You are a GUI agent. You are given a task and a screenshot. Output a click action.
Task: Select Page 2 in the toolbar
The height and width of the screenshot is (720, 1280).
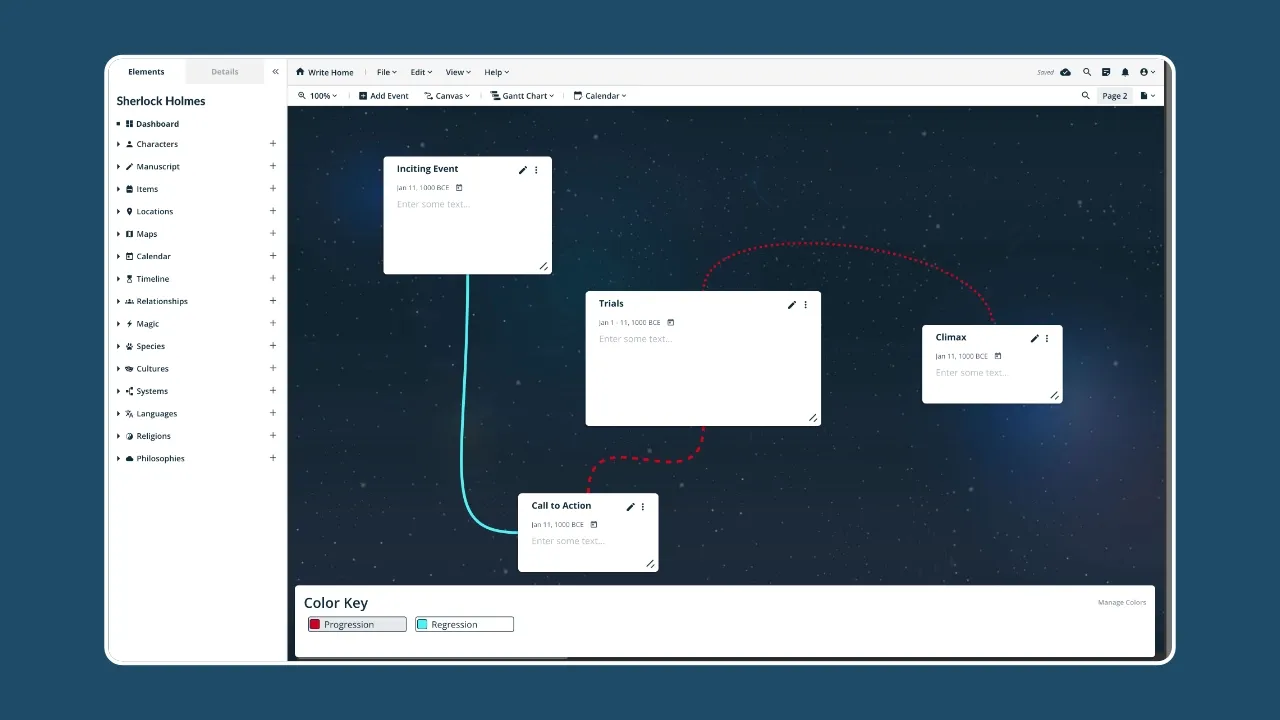tap(1114, 95)
